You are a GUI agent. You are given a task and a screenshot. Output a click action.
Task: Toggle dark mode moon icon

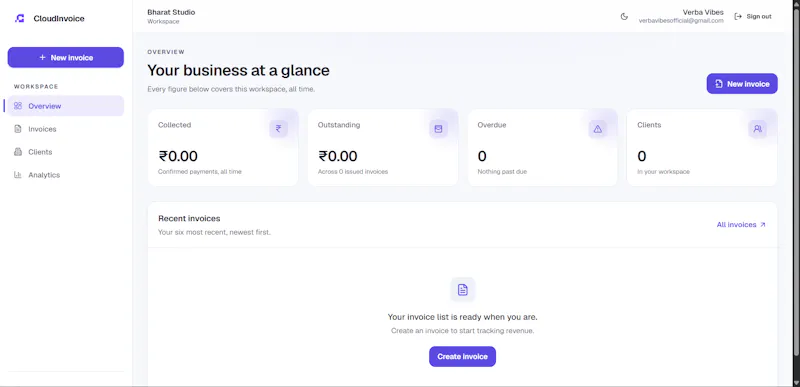tap(624, 16)
